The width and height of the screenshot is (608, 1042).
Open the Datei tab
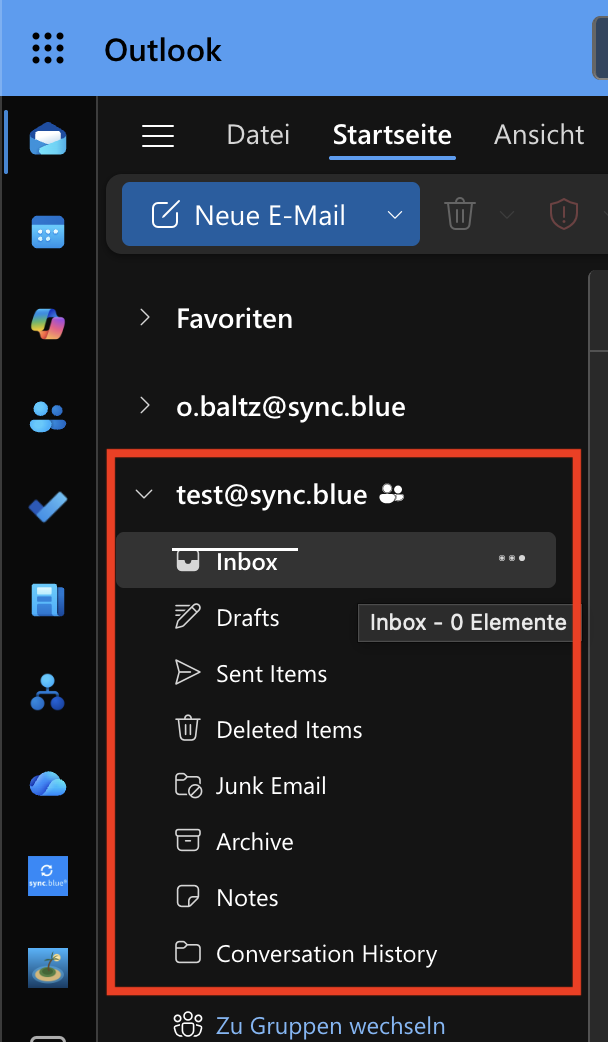click(258, 135)
